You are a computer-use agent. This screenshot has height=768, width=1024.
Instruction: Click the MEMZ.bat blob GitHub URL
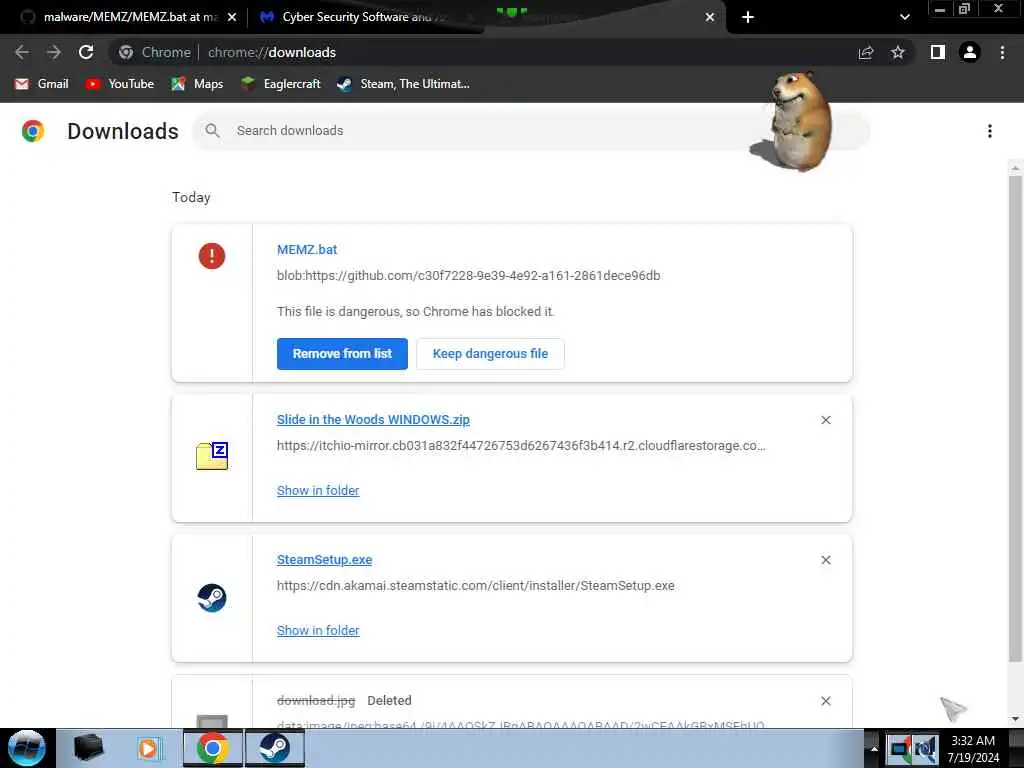click(x=468, y=276)
